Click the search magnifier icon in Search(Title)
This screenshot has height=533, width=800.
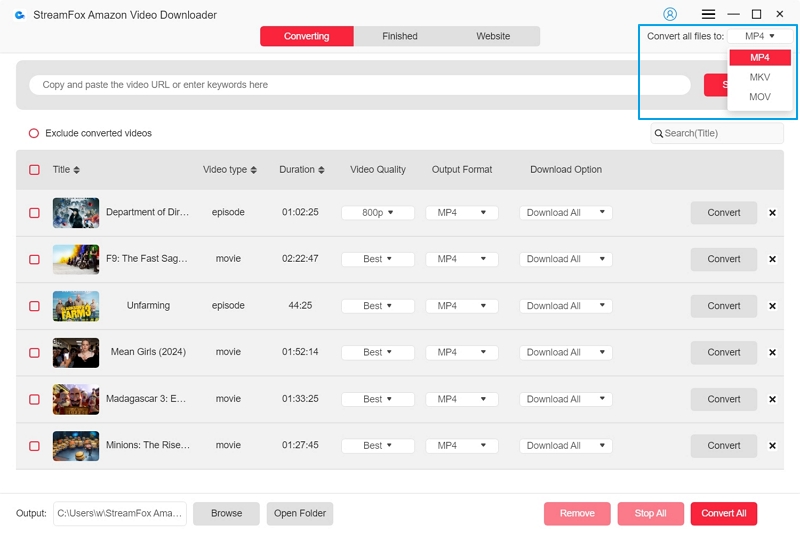tap(659, 134)
